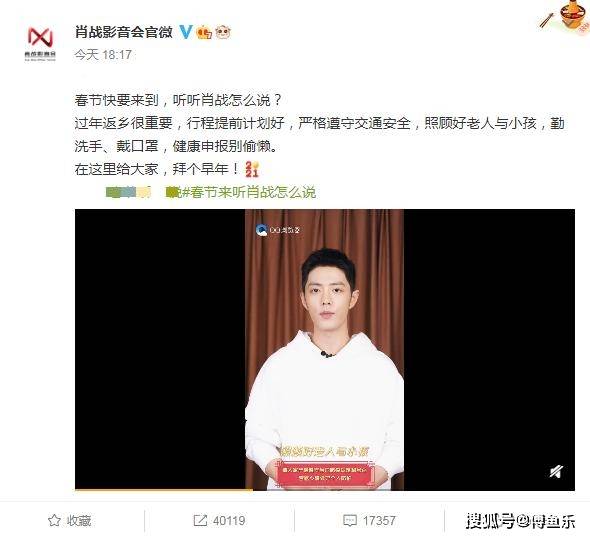
Task: Click the blue V verification badge
Action: [x=185, y=32]
